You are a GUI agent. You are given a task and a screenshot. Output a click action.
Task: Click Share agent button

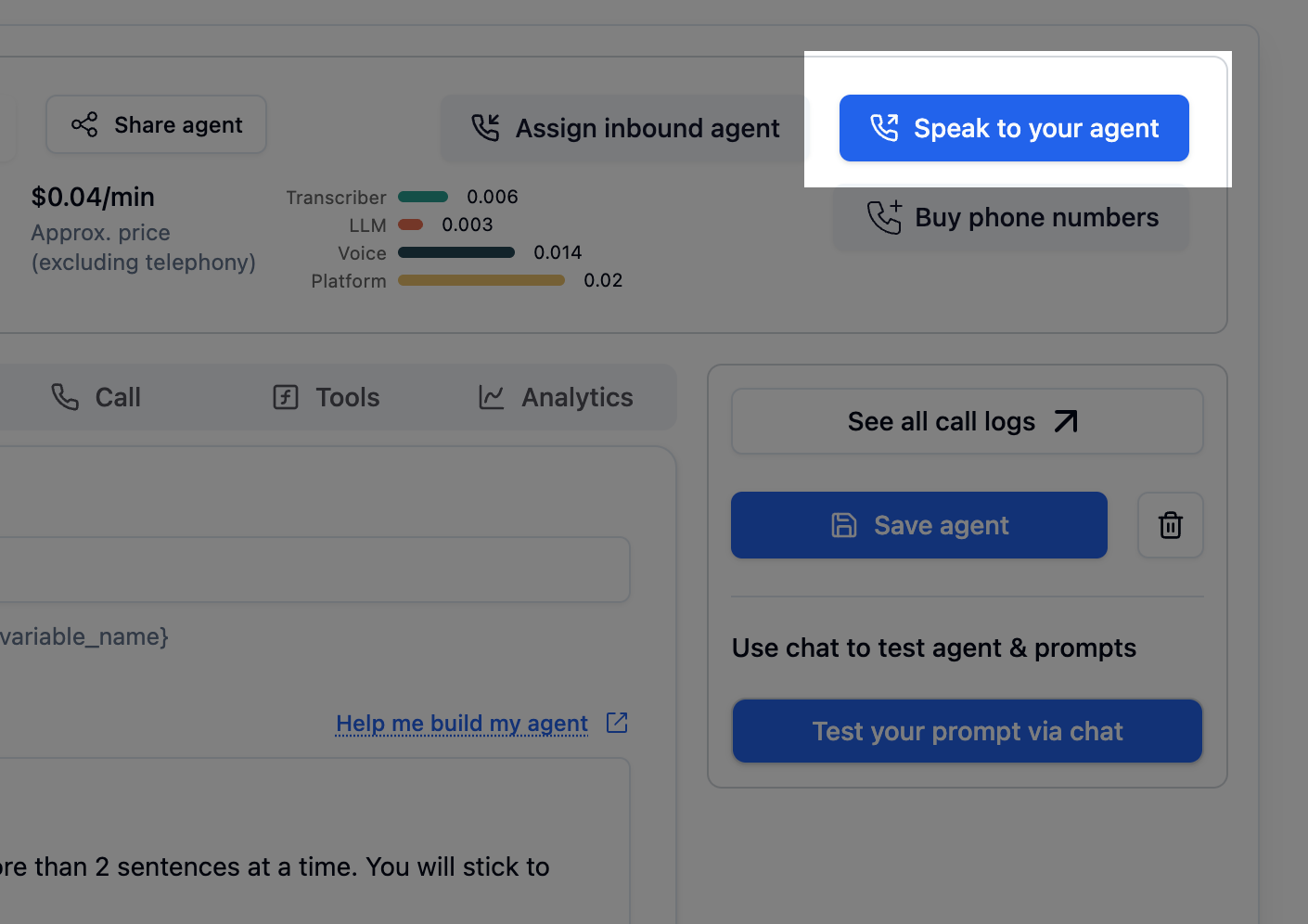tap(156, 124)
